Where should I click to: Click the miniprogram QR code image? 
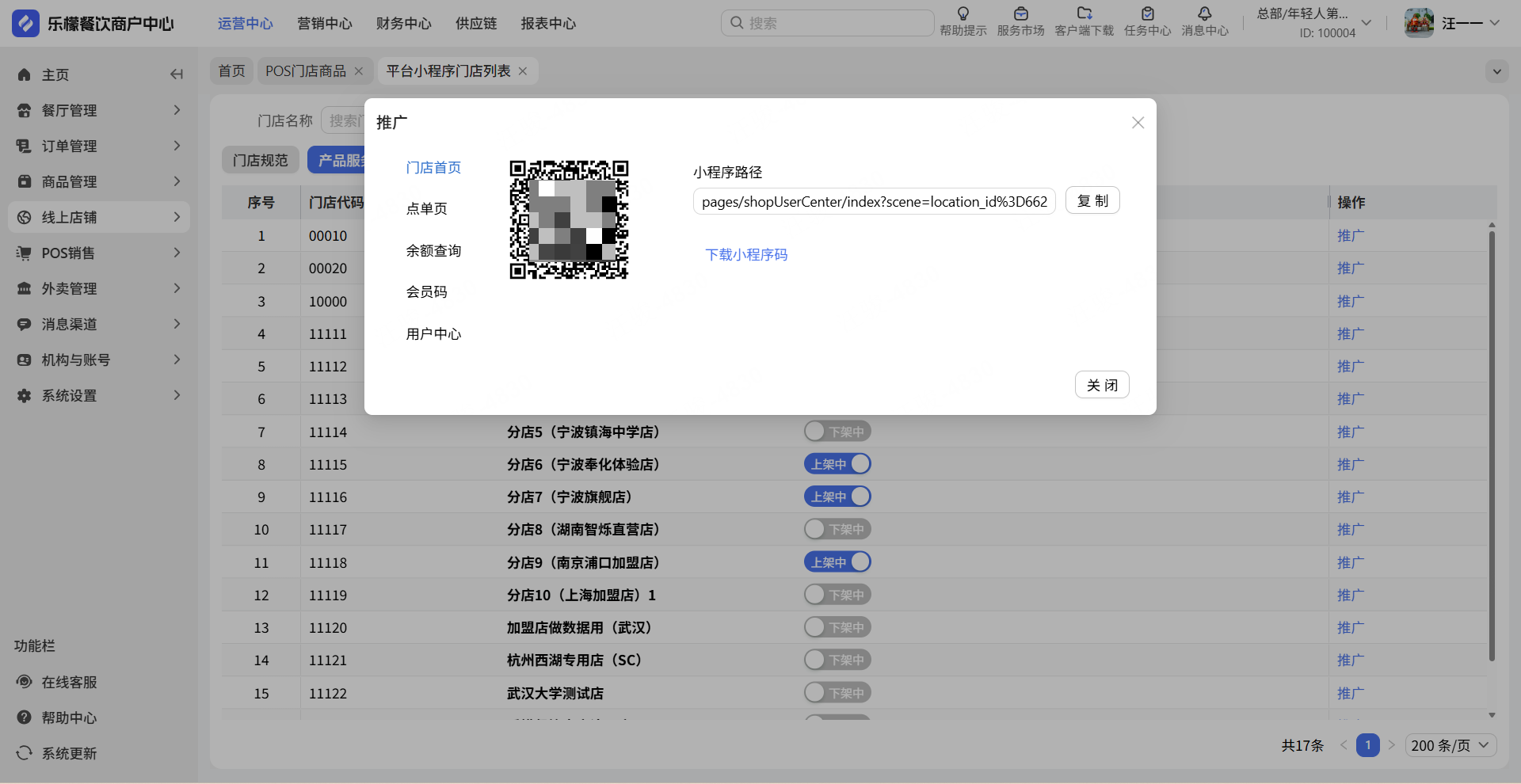click(x=570, y=219)
